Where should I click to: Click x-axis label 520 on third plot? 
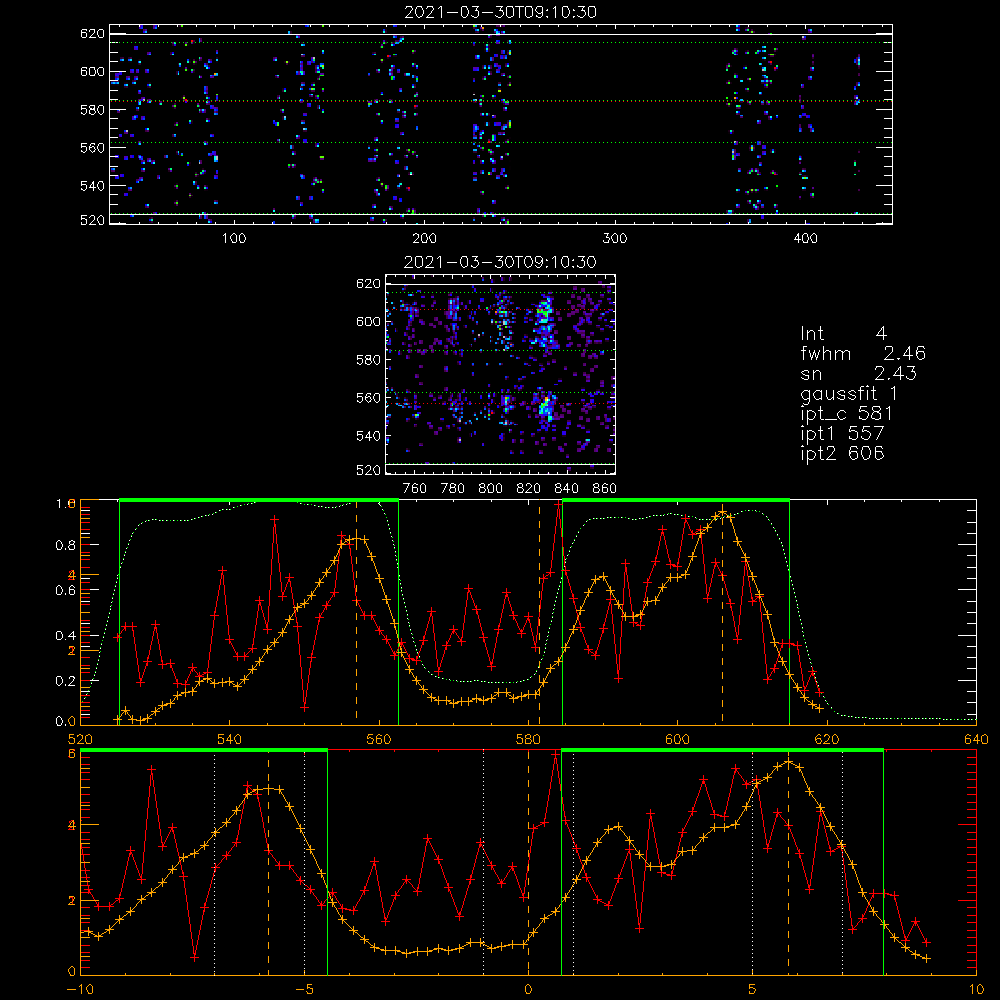[80, 739]
